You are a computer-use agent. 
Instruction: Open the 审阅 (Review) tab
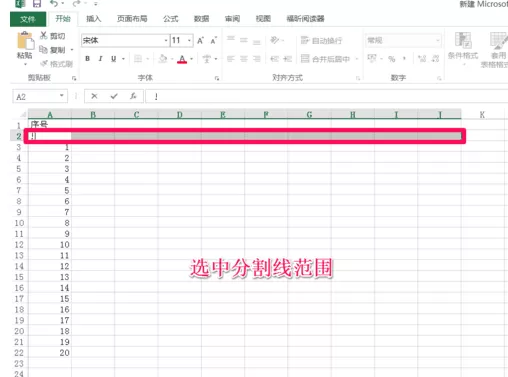tap(232, 19)
